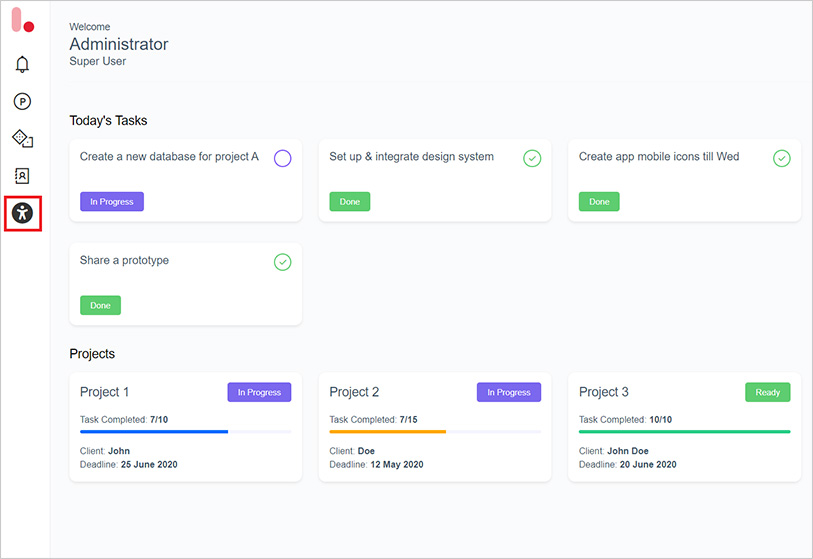Click the In Progress badge on Project 2
The width and height of the screenshot is (813, 559).
(x=508, y=392)
